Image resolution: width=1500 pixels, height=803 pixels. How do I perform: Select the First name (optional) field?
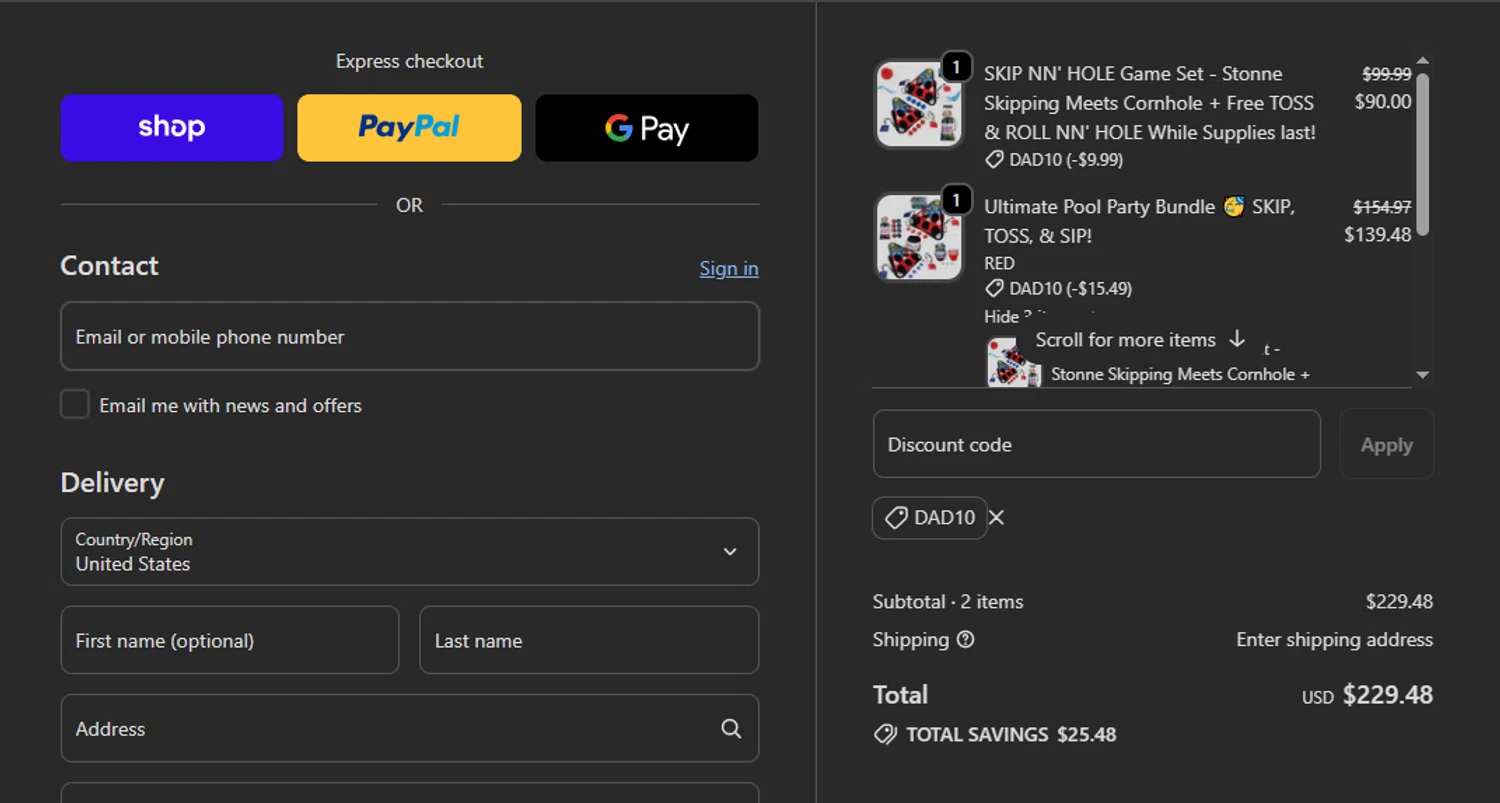tap(230, 640)
